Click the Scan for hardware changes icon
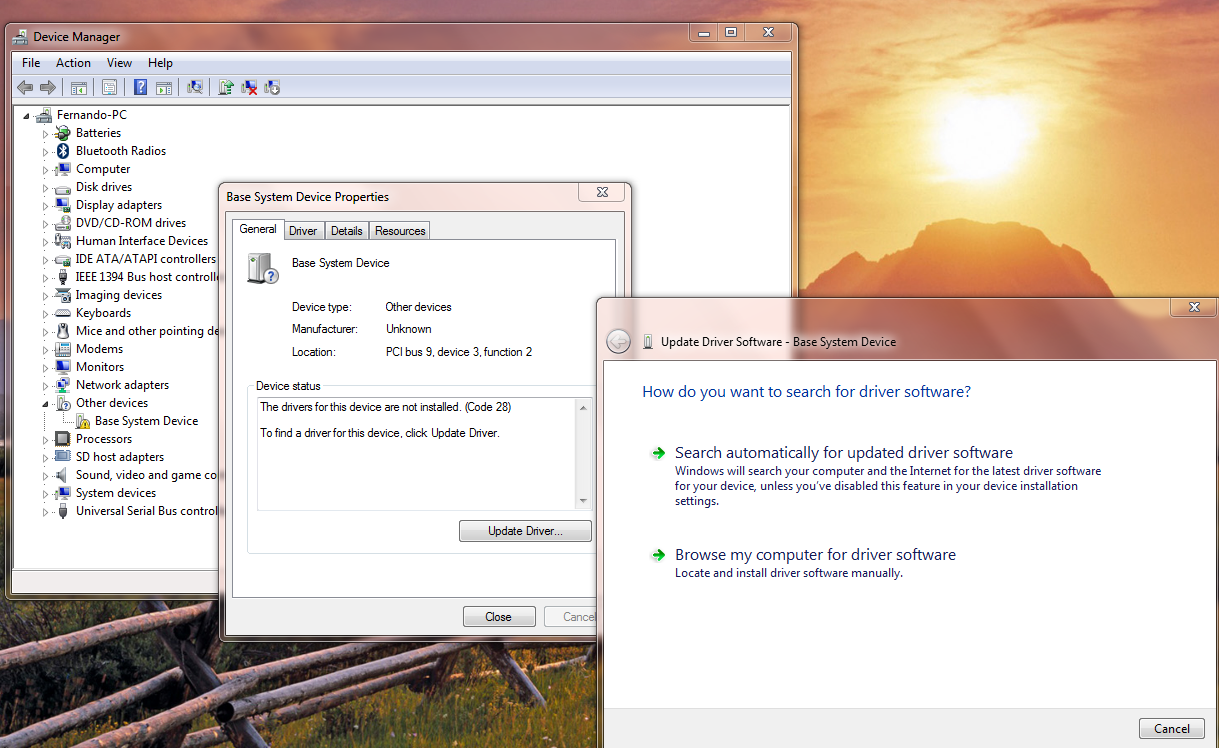Image resolution: width=1219 pixels, height=748 pixels. coord(194,87)
